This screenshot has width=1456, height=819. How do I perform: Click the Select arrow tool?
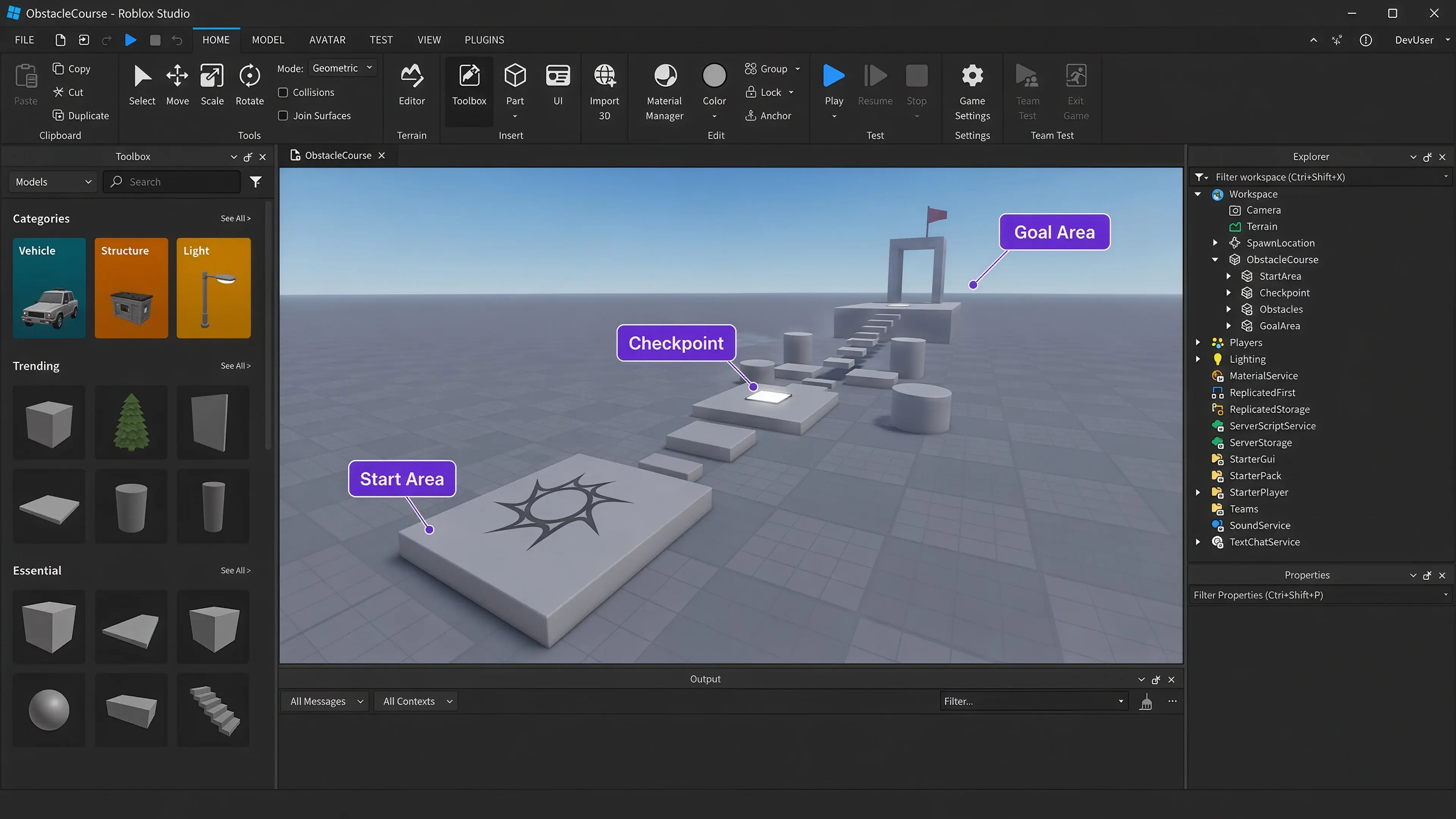142,85
